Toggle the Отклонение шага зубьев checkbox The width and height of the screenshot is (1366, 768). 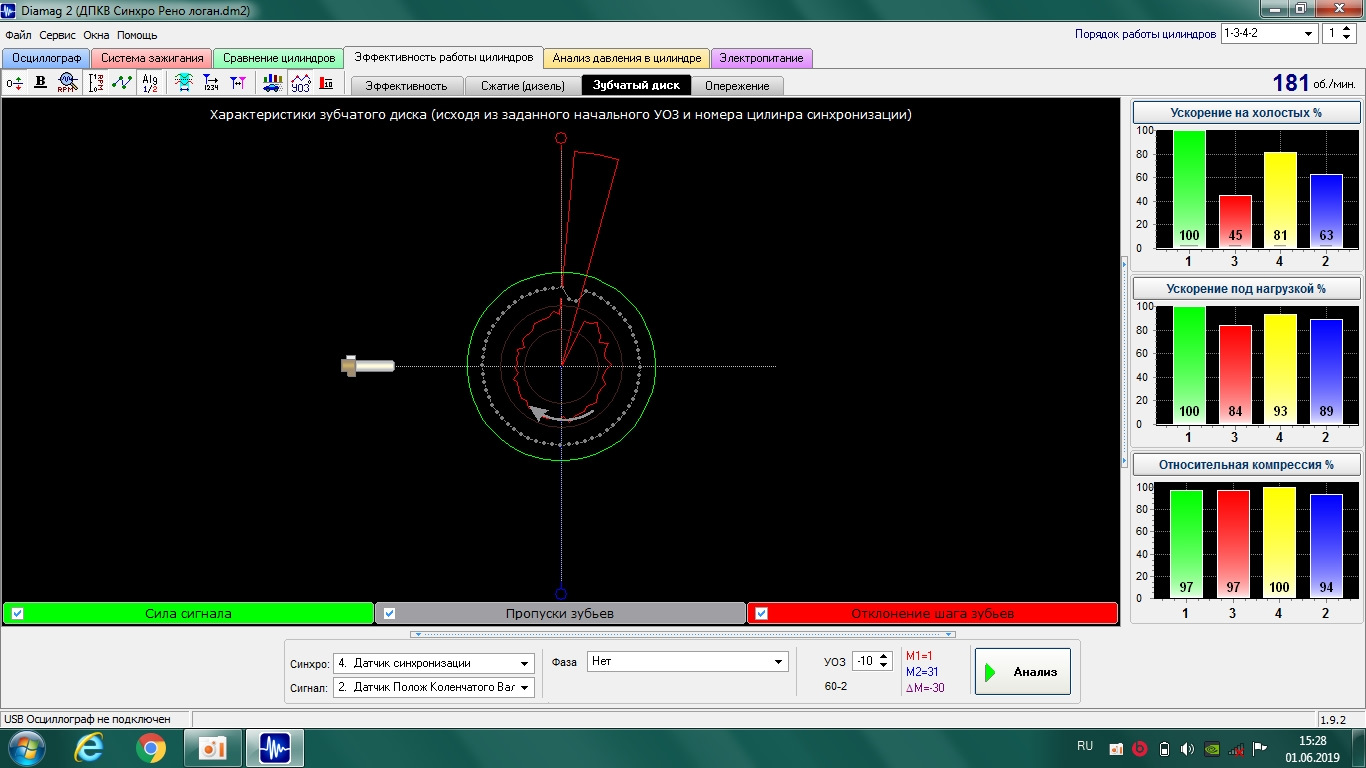(761, 613)
